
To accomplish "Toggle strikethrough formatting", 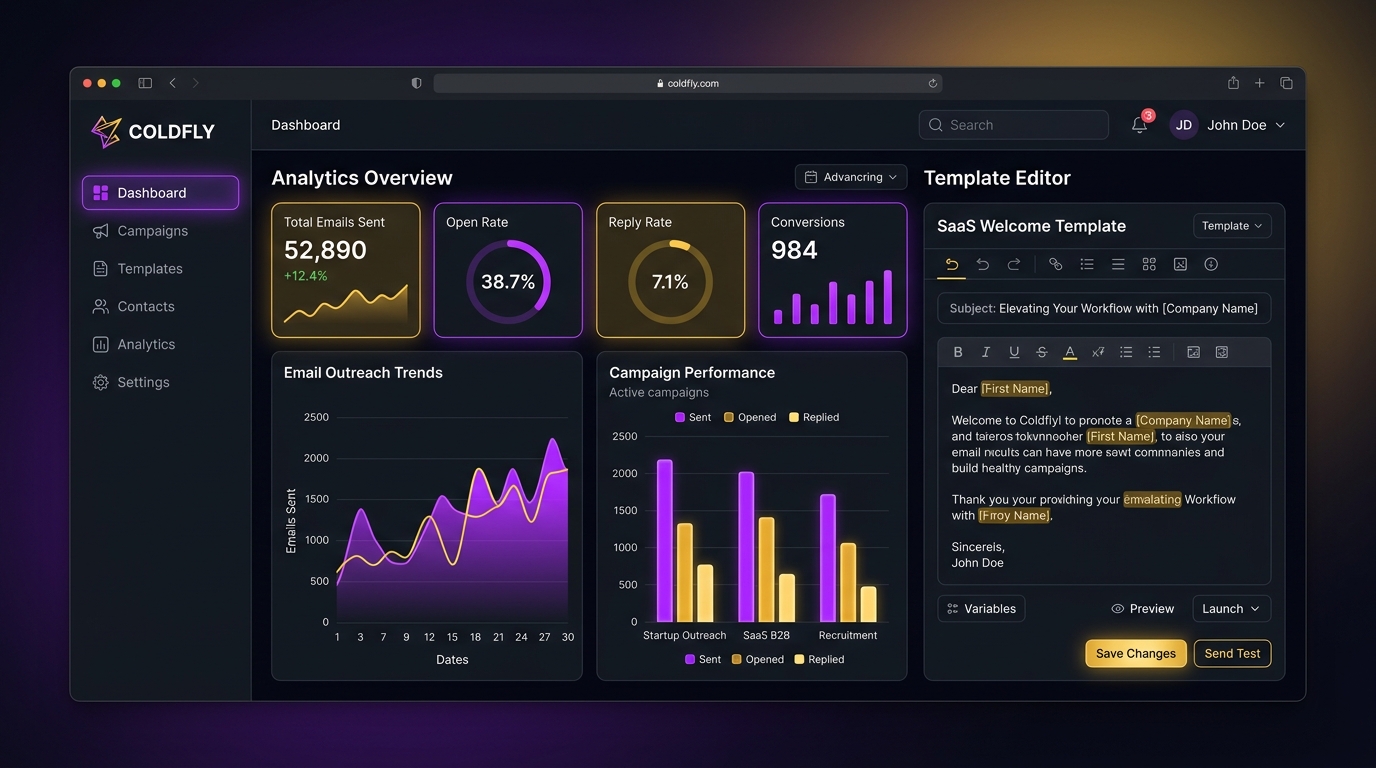I will pyautogui.click(x=1042, y=352).
